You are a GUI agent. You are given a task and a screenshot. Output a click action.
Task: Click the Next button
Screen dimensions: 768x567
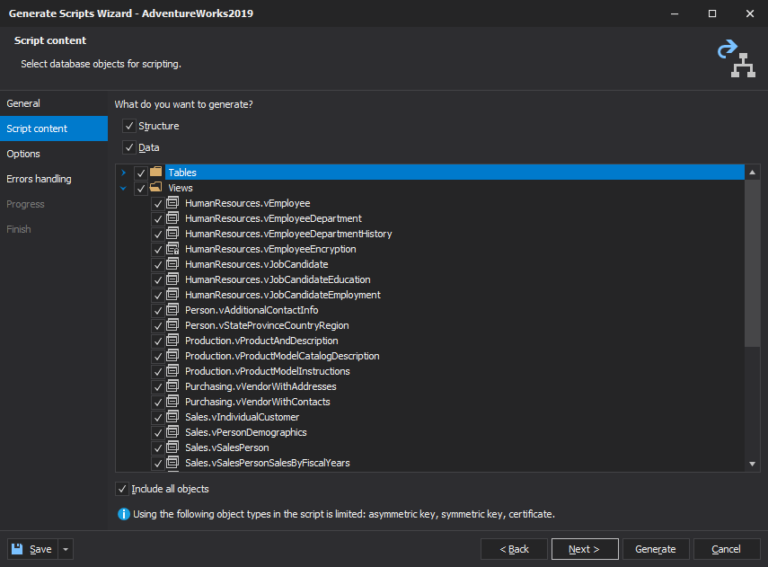[583, 549]
